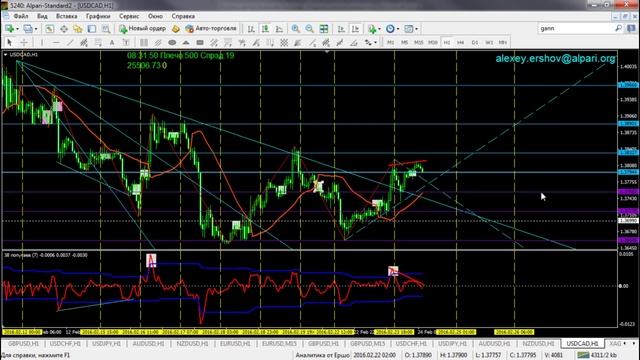640x360 pixels.
Task: Switch timeframe to M1
Action: 391,42
